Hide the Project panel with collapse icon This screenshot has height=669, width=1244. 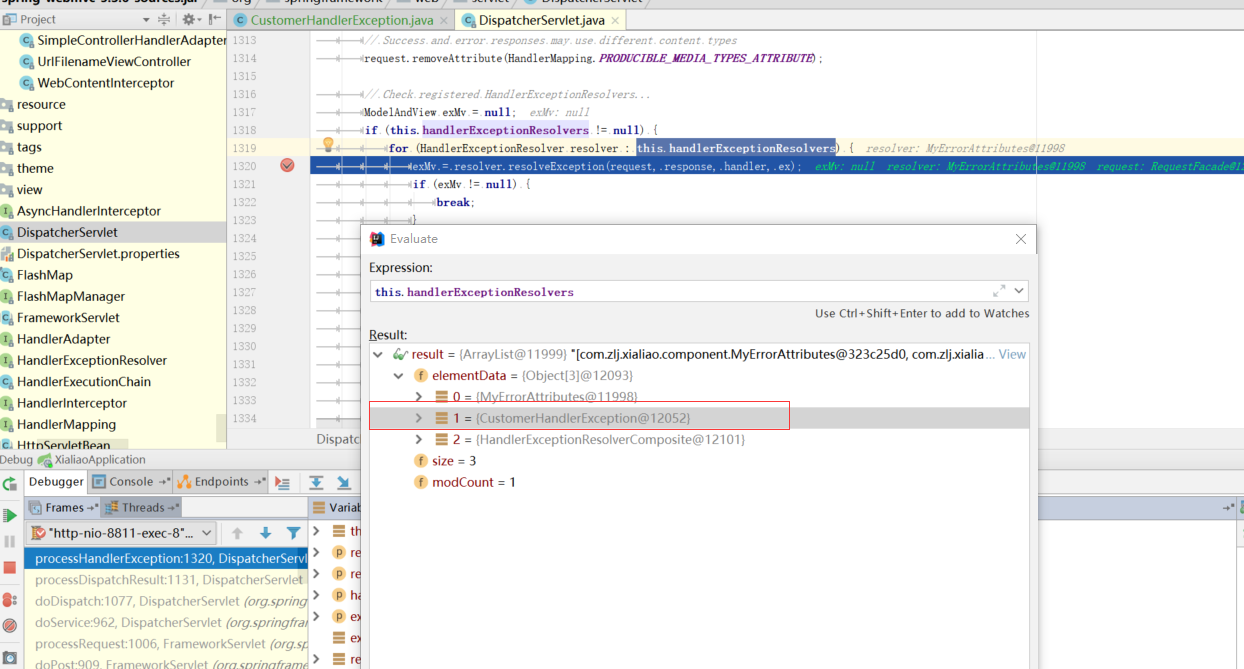216,19
